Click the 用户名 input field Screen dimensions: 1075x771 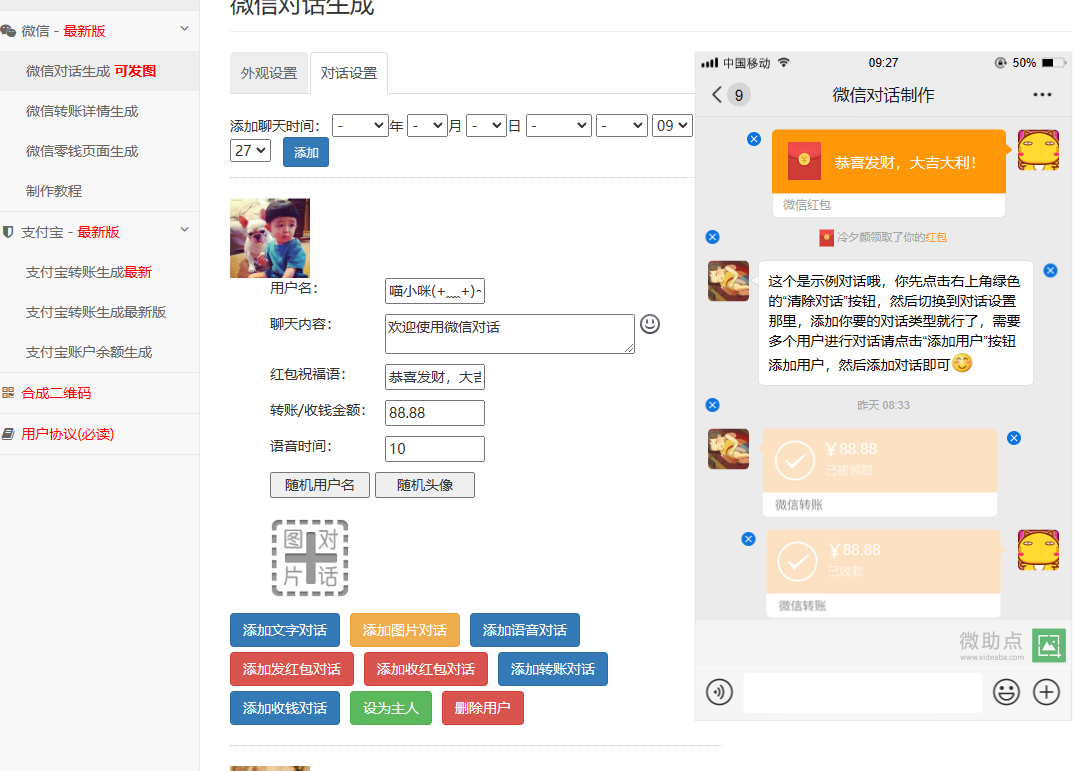[435, 291]
